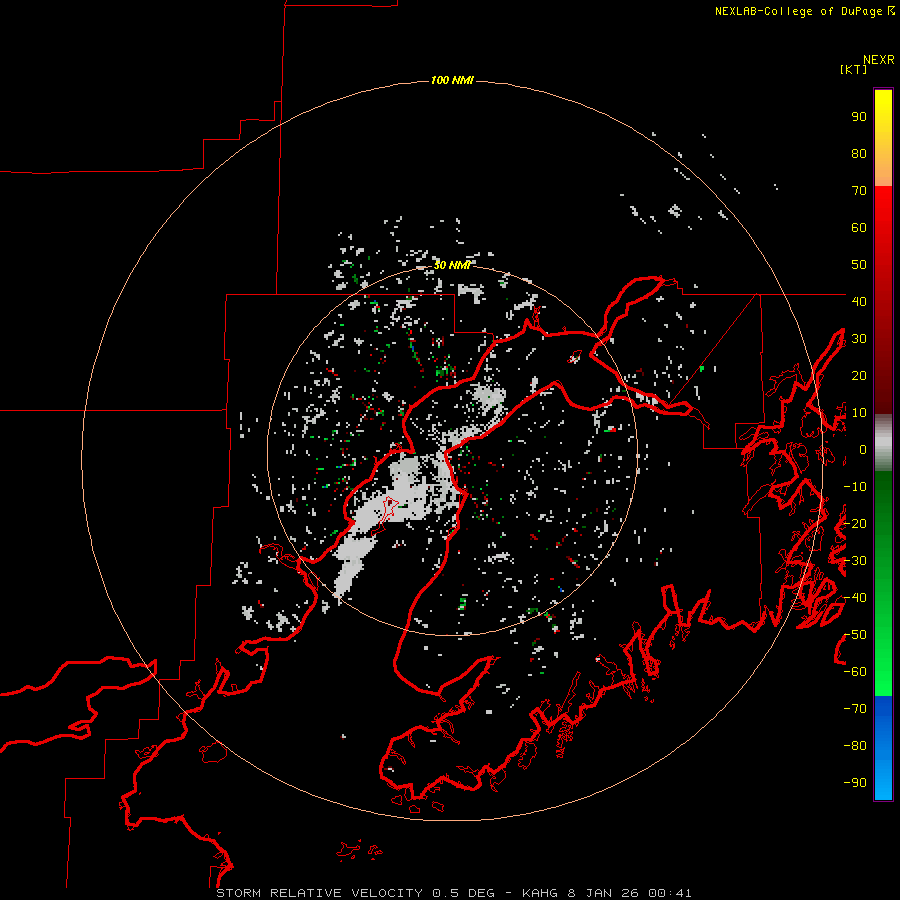Click the 30 value on the velocity scale
This screenshot has width=900, height=900.
point(859,339)
